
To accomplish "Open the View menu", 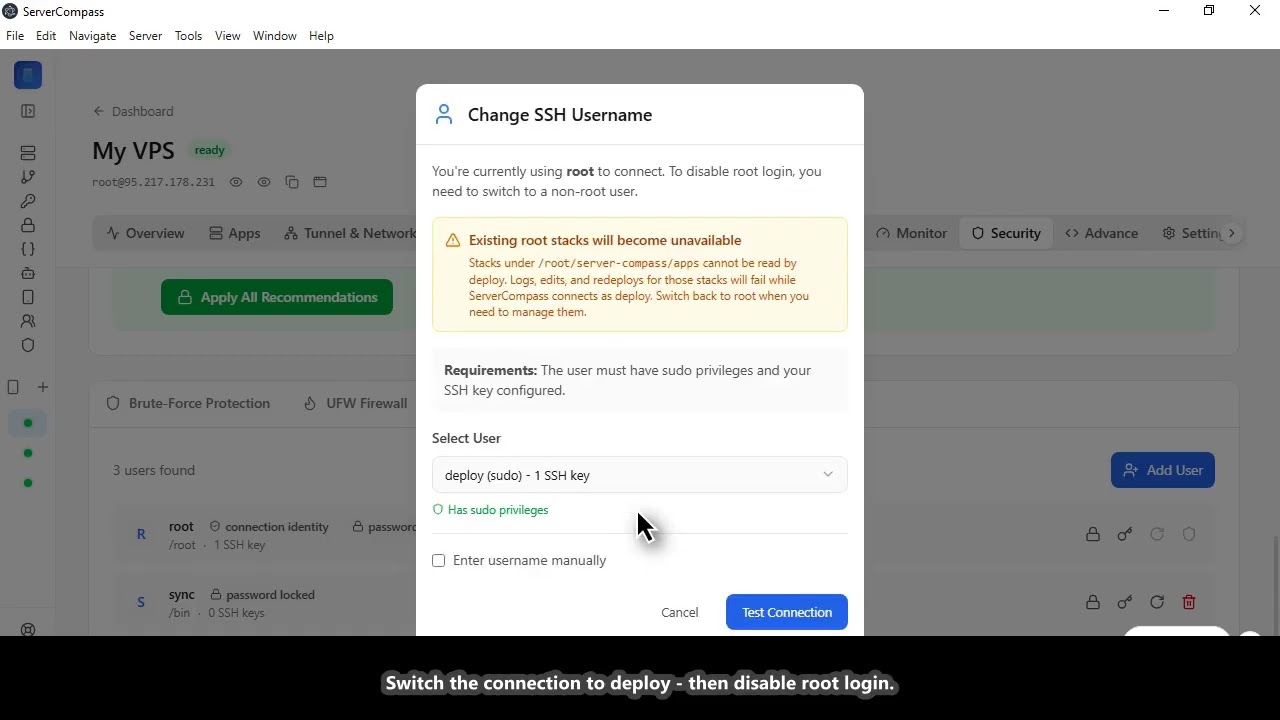I will [227, 36].
